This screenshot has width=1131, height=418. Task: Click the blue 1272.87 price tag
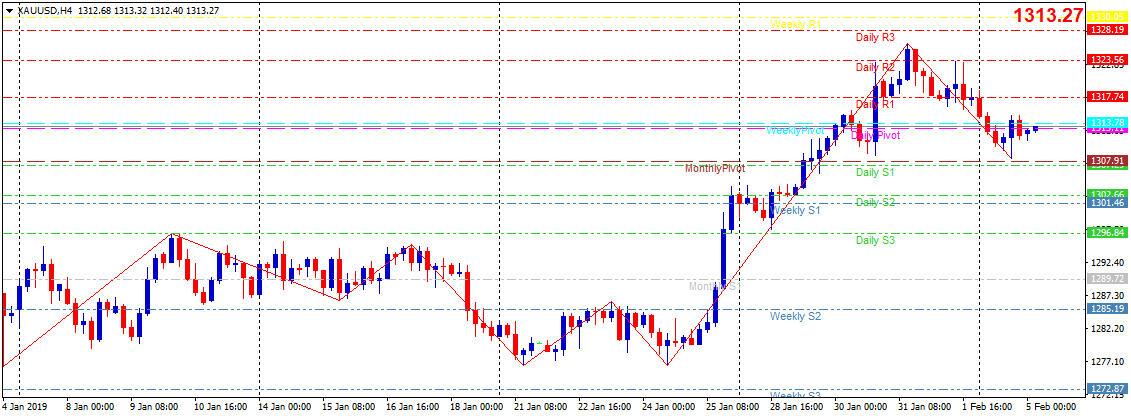tap(1105, 388)
